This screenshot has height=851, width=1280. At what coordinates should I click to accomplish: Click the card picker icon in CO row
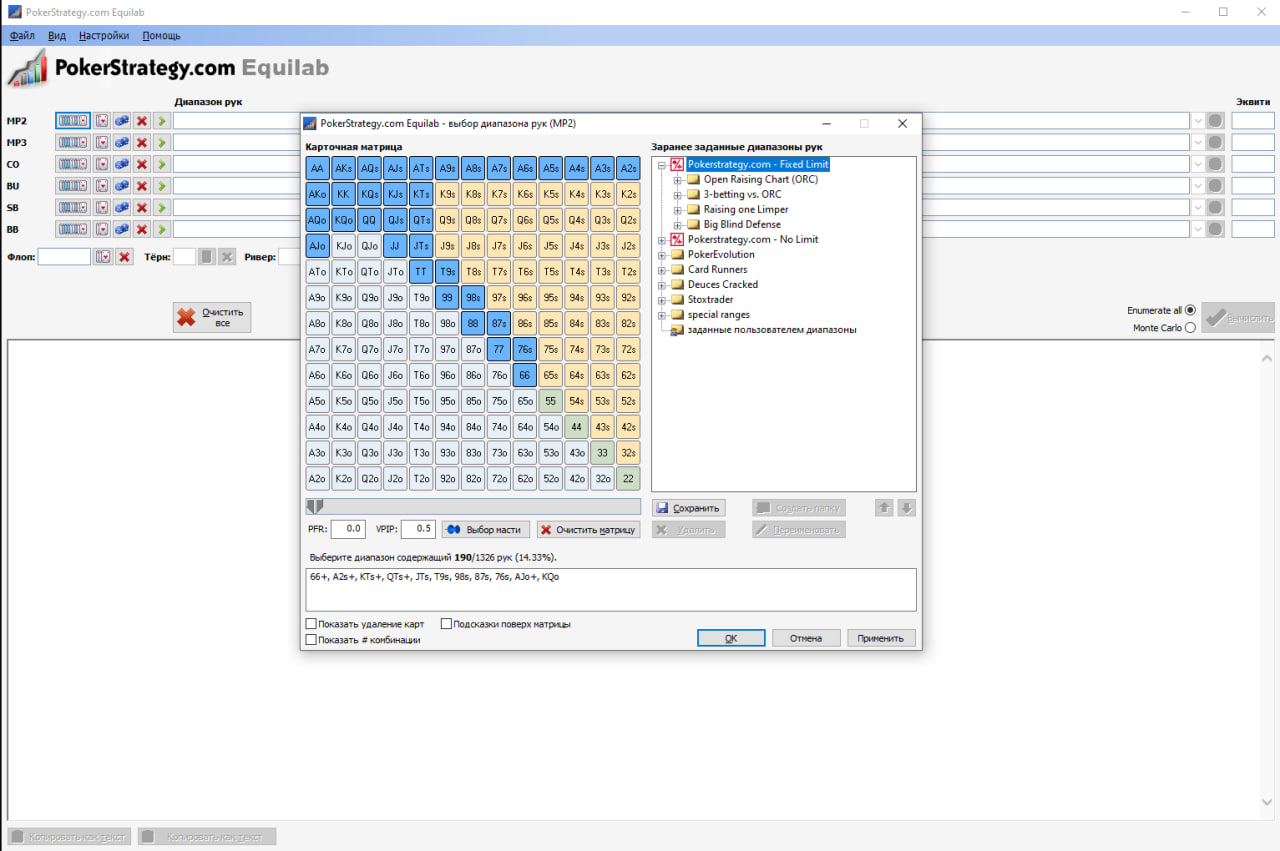tap(102, 164)
